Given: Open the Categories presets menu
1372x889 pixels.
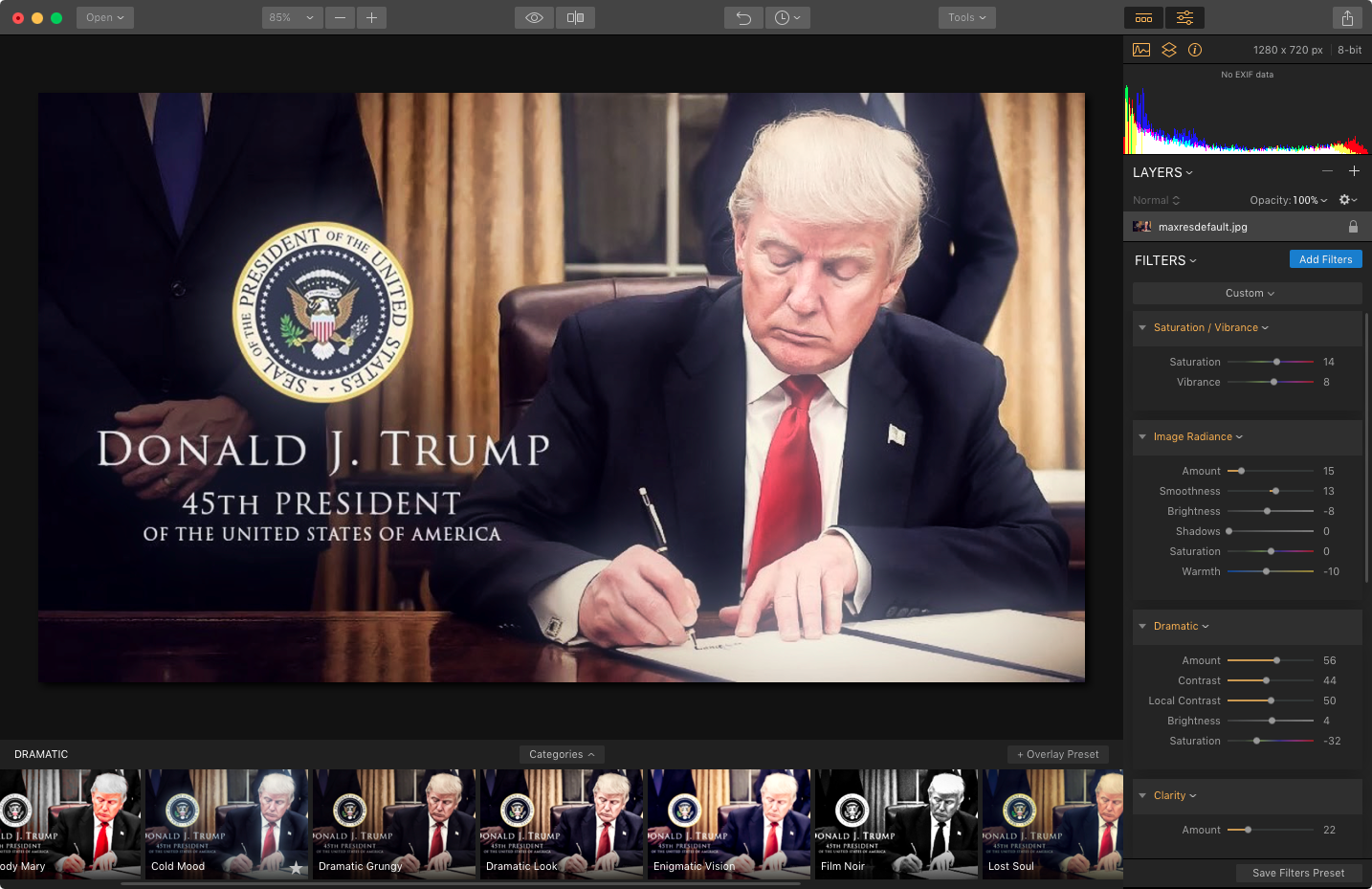Looking at the screenshot, I should click(562, 754).
